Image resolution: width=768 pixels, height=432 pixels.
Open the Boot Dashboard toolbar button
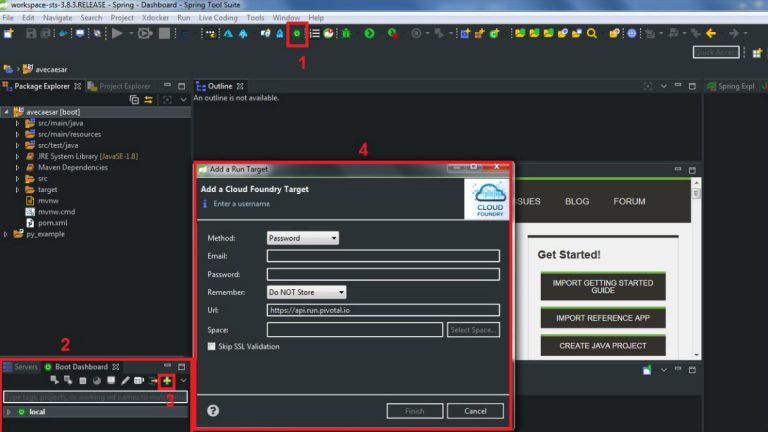[297, 33]
